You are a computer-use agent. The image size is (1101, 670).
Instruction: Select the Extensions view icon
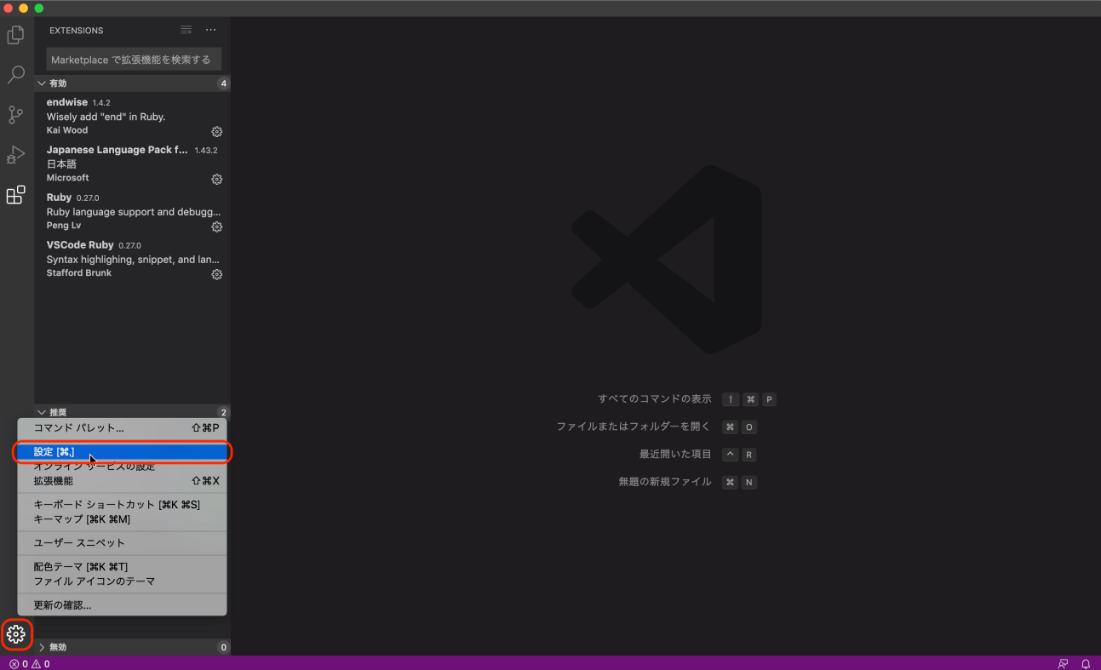[x=15, y=195]
